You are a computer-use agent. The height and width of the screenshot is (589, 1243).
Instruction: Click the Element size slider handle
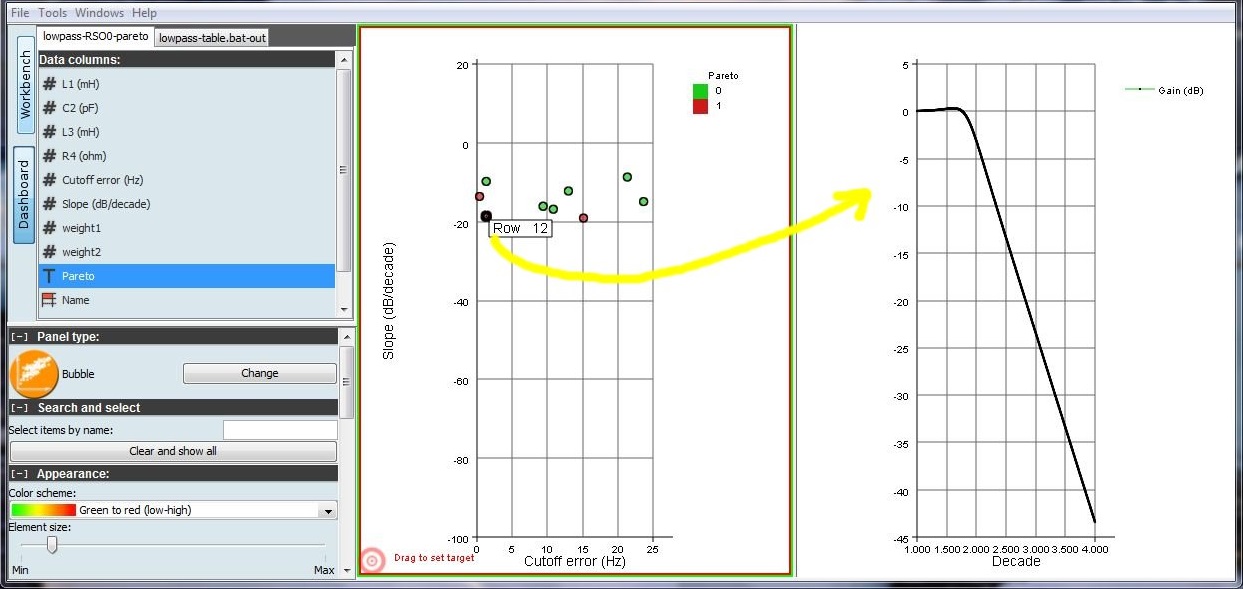click(52, 545)
